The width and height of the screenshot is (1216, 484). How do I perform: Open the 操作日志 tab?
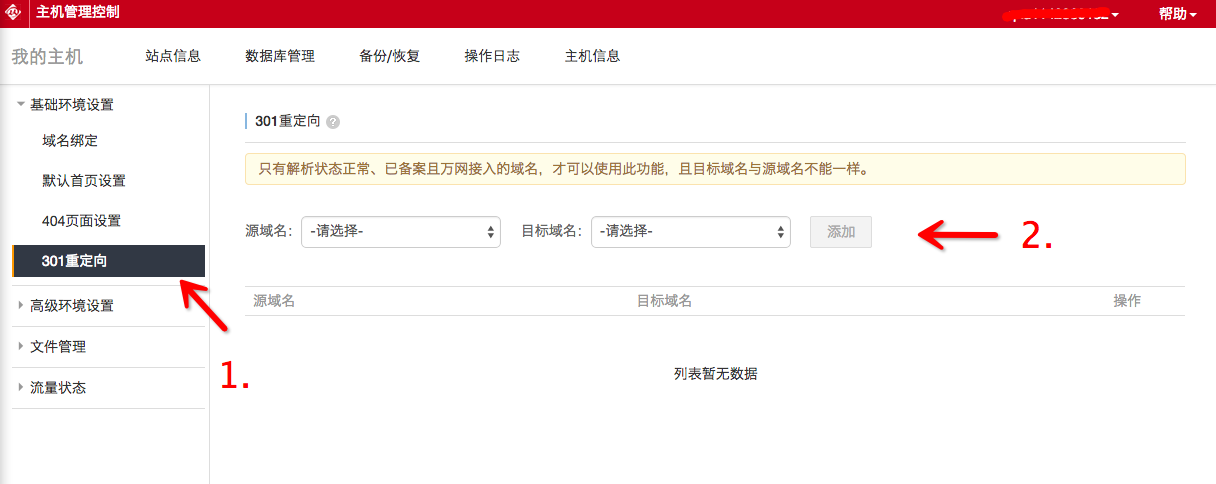tap(492, 56)
